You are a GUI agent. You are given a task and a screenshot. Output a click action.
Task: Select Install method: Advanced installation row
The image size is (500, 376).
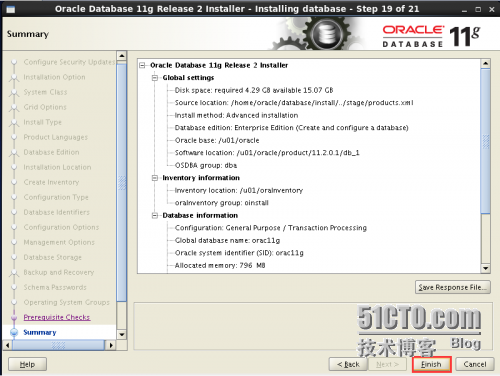(x=236, y=115)
